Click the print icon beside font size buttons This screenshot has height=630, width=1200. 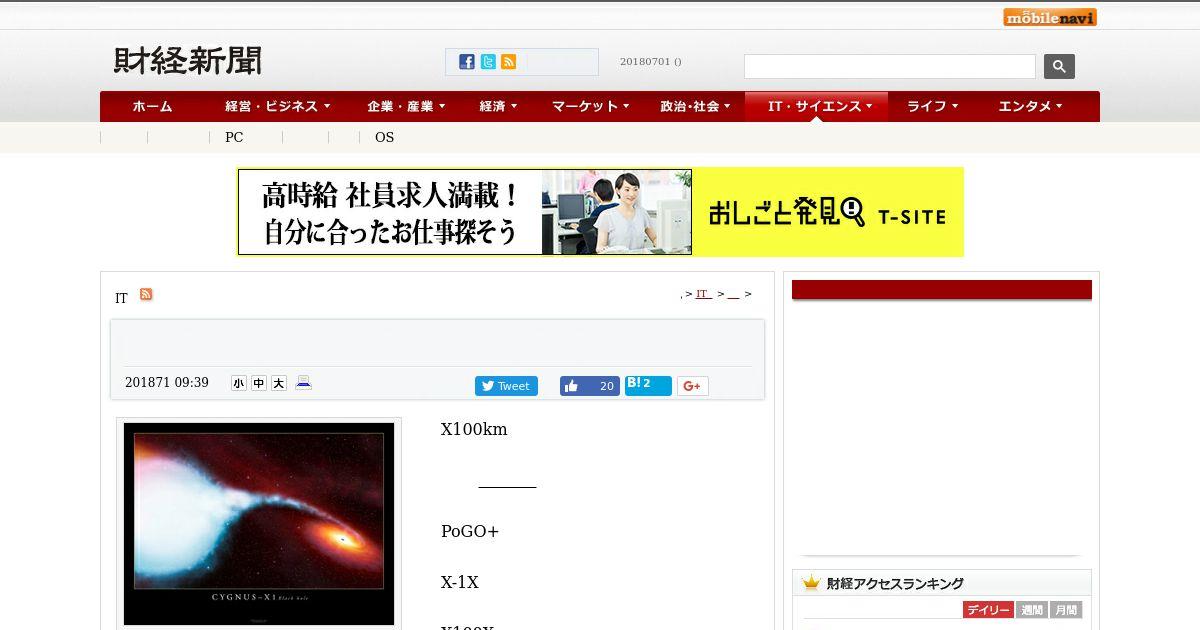[x=304, y=382]
